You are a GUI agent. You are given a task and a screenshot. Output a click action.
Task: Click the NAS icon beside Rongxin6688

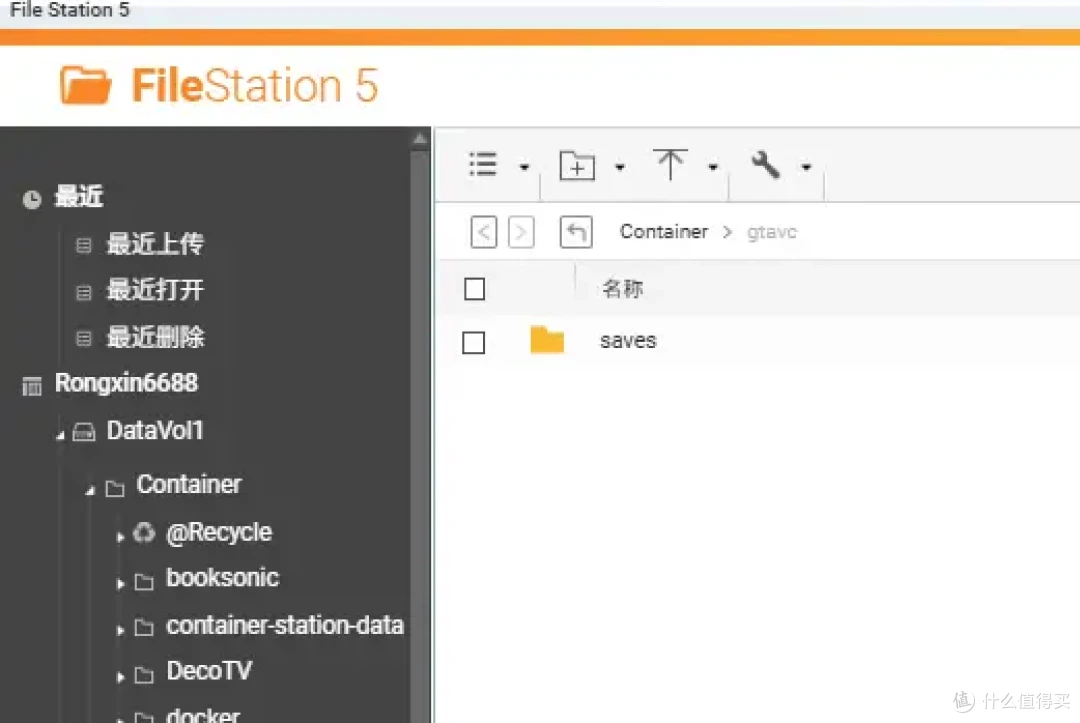coord(32,386)
